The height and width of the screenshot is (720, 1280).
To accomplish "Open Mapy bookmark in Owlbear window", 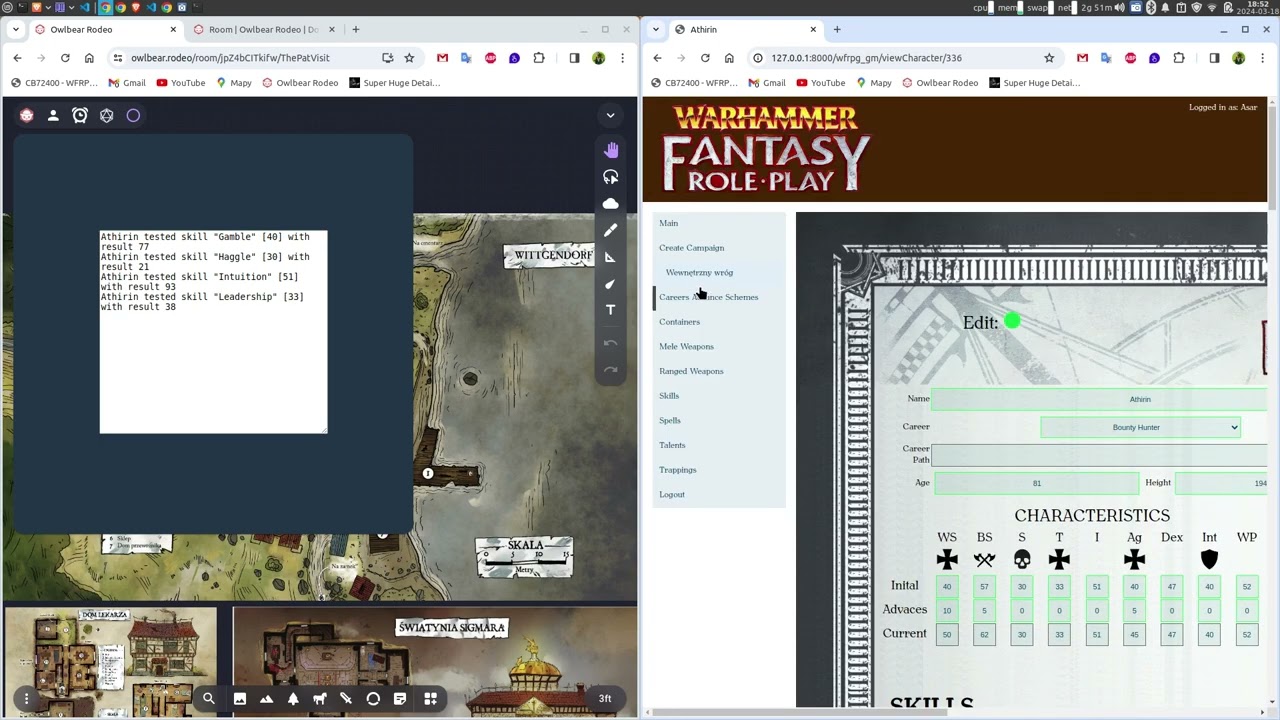I will pos(233,83).
